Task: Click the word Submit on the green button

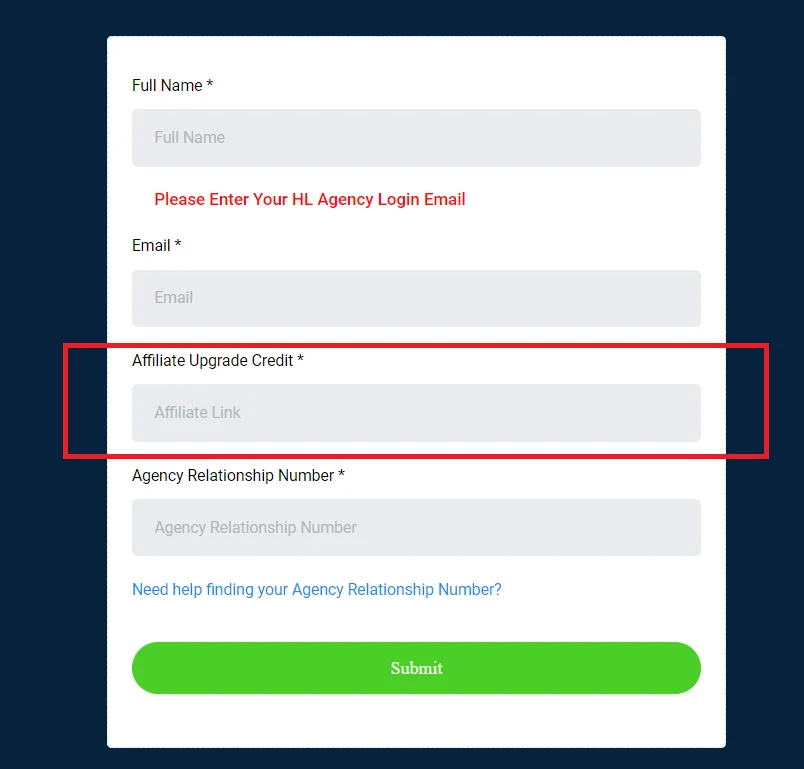Action: pos(416,668)
